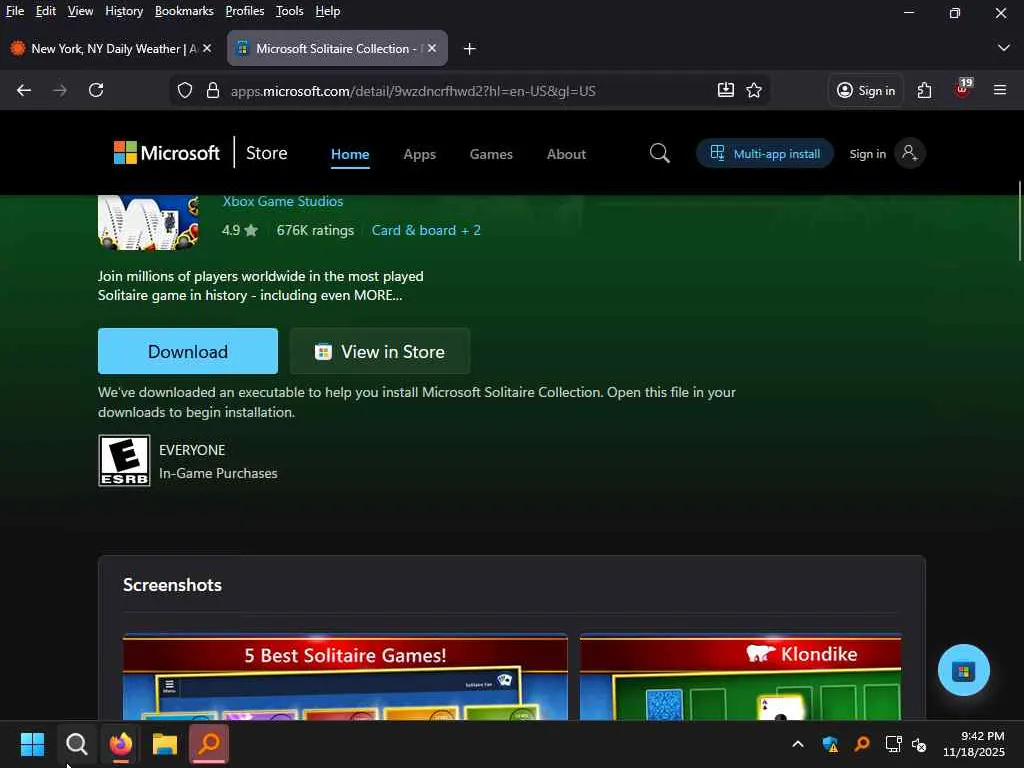Open the File menu
The image size is (1024, 768).
pos(14,11)
